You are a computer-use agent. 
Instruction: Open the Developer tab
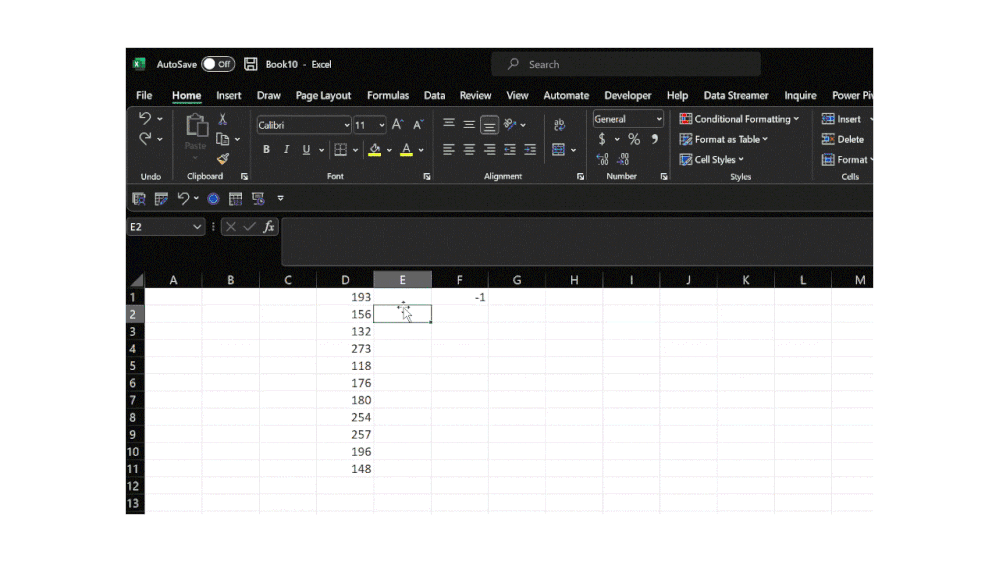pos(628,96)
